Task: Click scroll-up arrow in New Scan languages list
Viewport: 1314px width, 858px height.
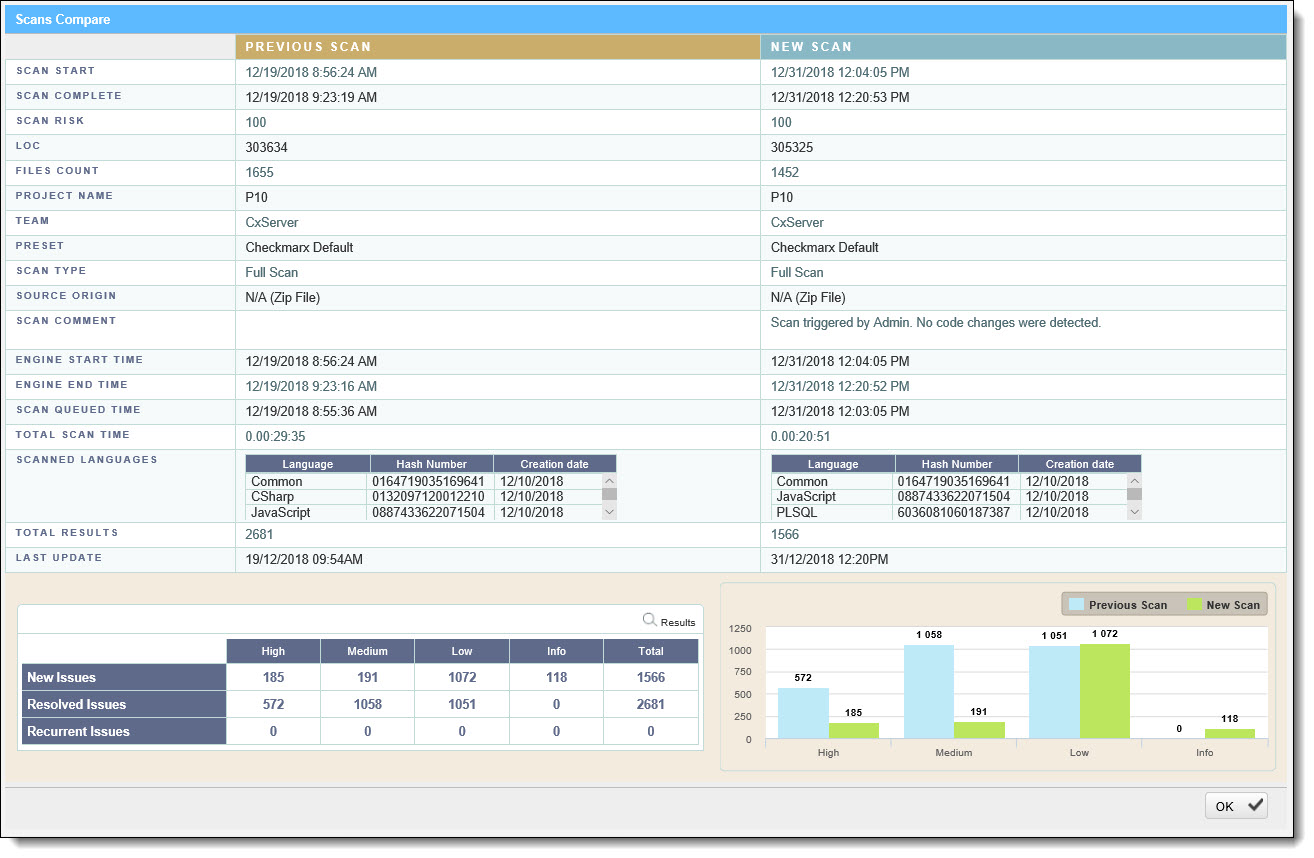Action: point(1134,480)
